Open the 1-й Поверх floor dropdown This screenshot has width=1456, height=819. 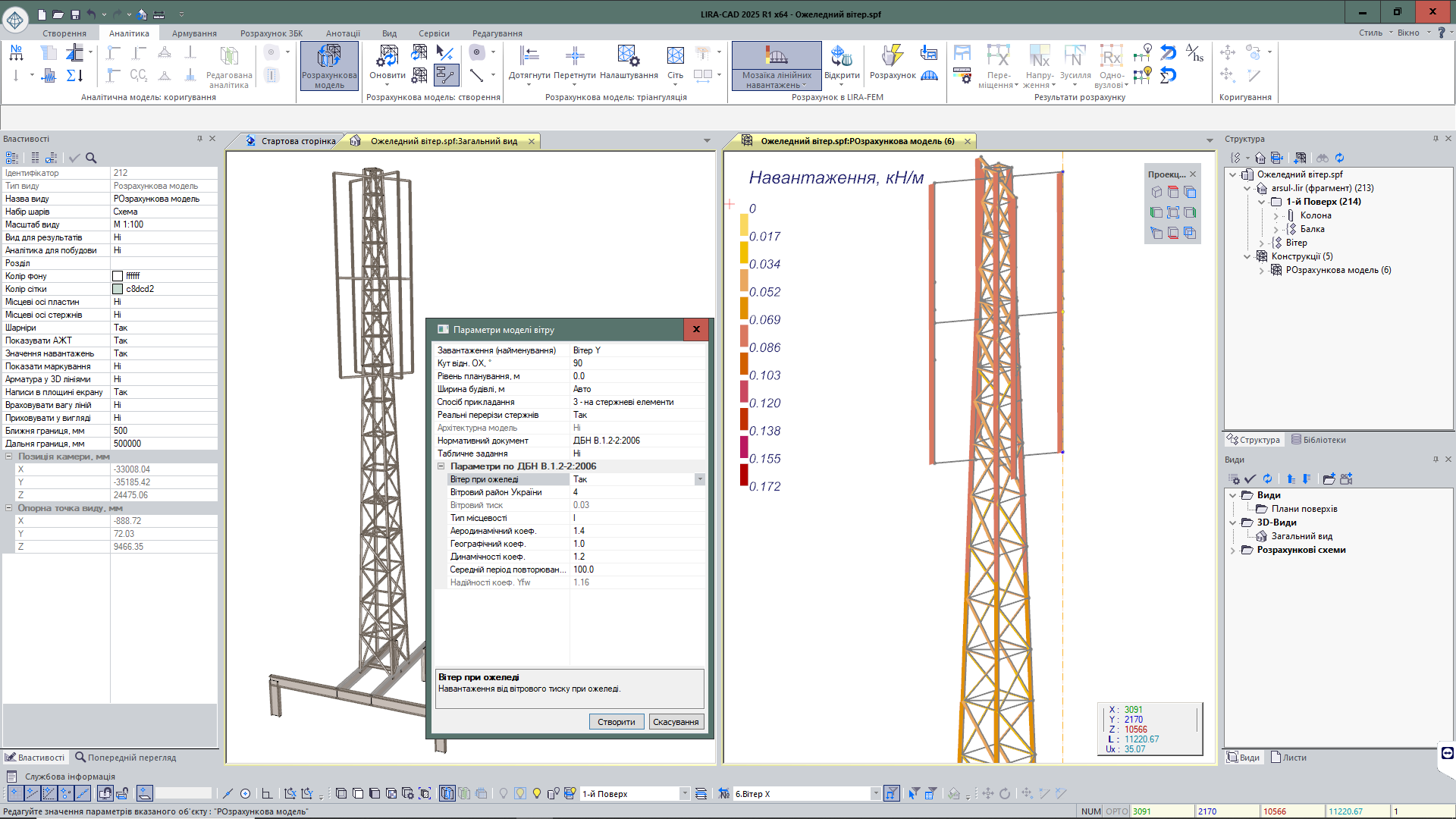[684, 793]
